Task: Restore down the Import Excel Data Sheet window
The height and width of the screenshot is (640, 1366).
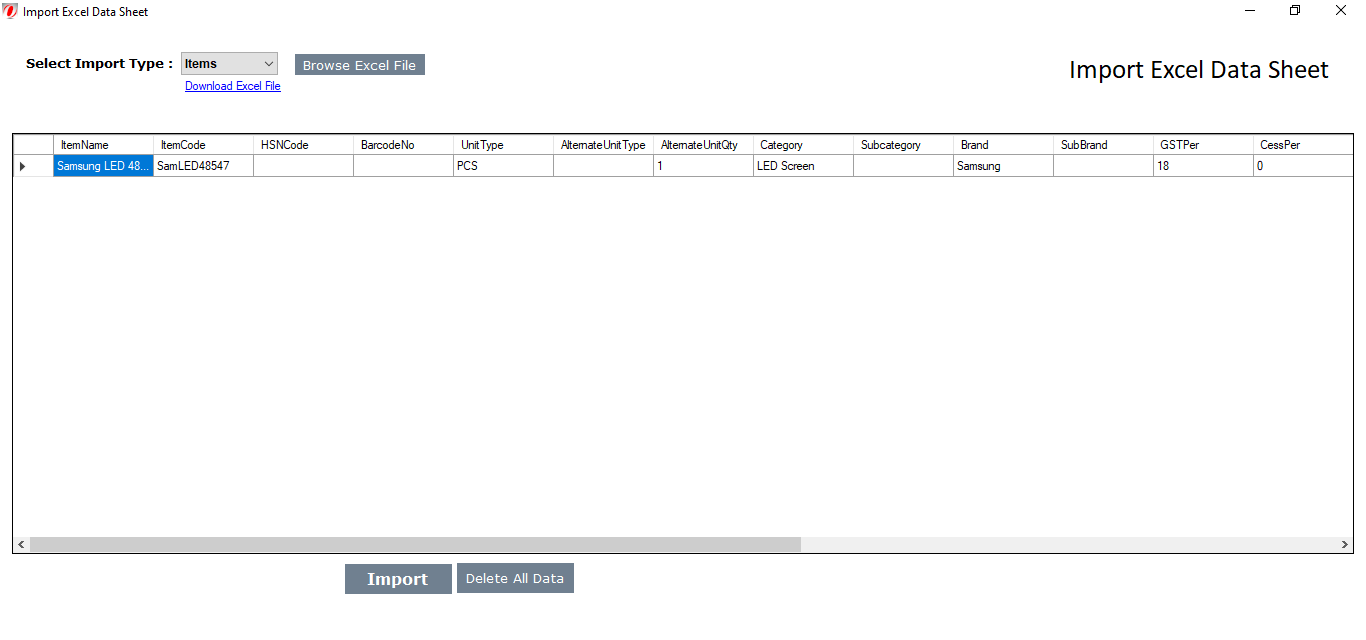Action: [1295, 11]
